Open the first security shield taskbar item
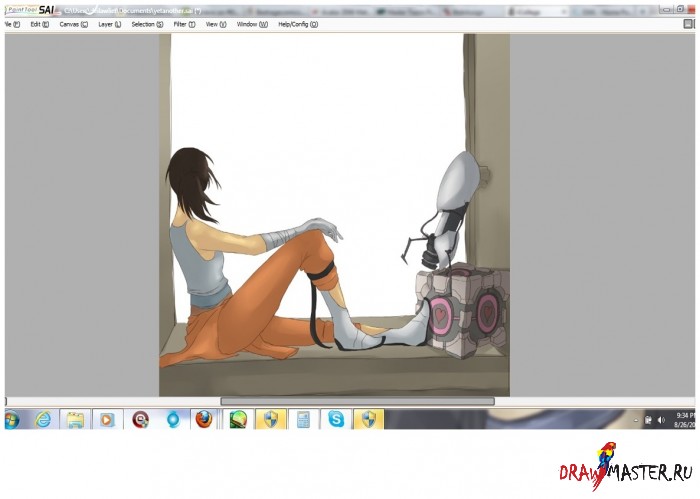The image size is (700, 499). click(271, 420)
